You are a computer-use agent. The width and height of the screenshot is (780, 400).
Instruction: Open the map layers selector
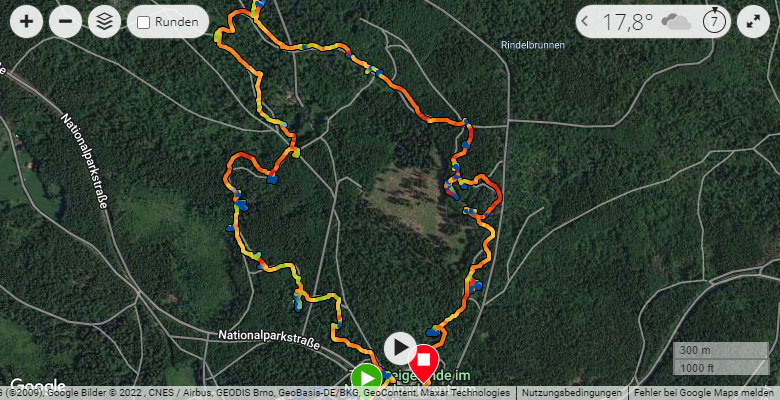pos(104,21)
